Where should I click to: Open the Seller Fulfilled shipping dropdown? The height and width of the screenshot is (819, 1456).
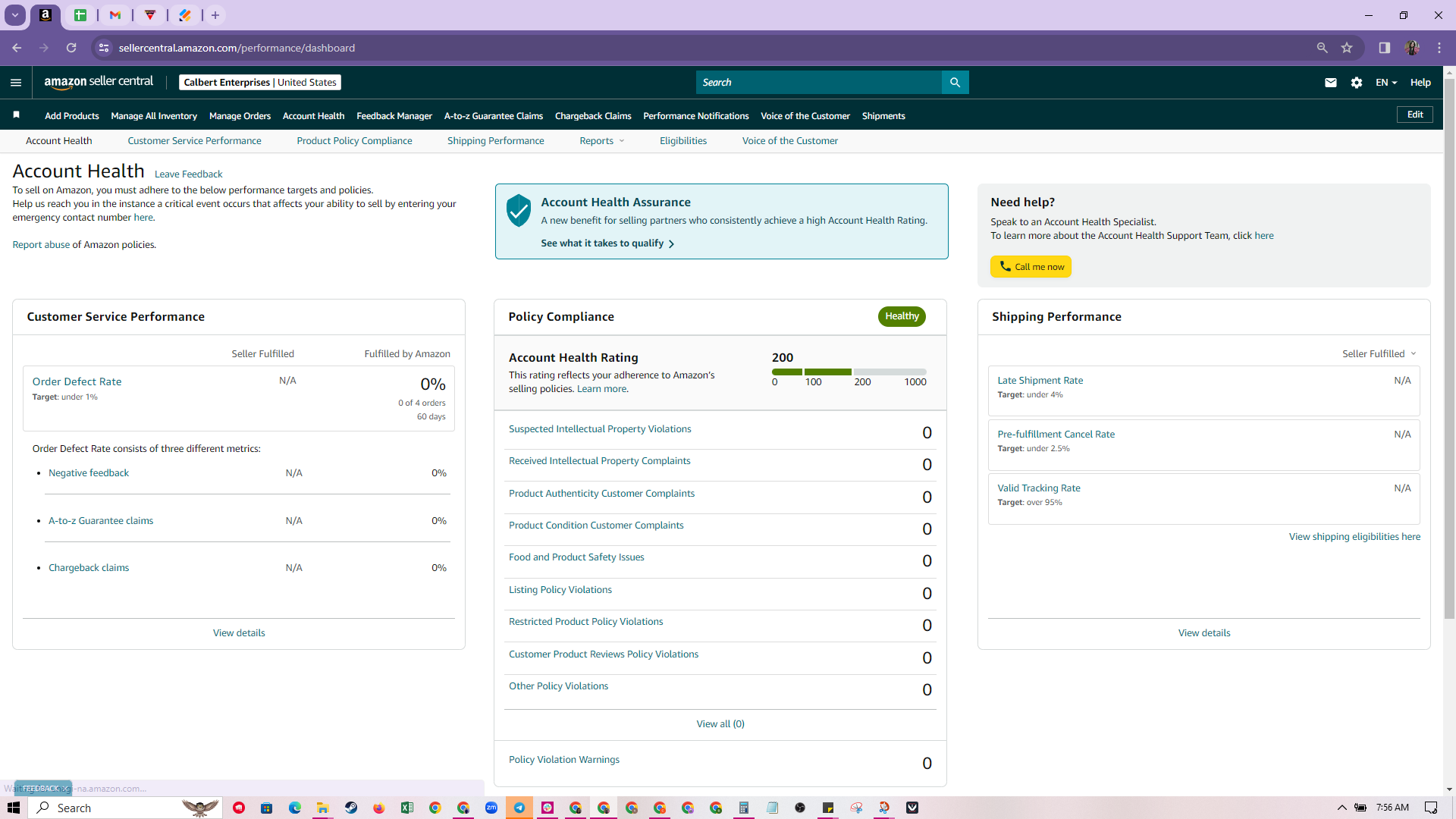[x=1379, y=354]
